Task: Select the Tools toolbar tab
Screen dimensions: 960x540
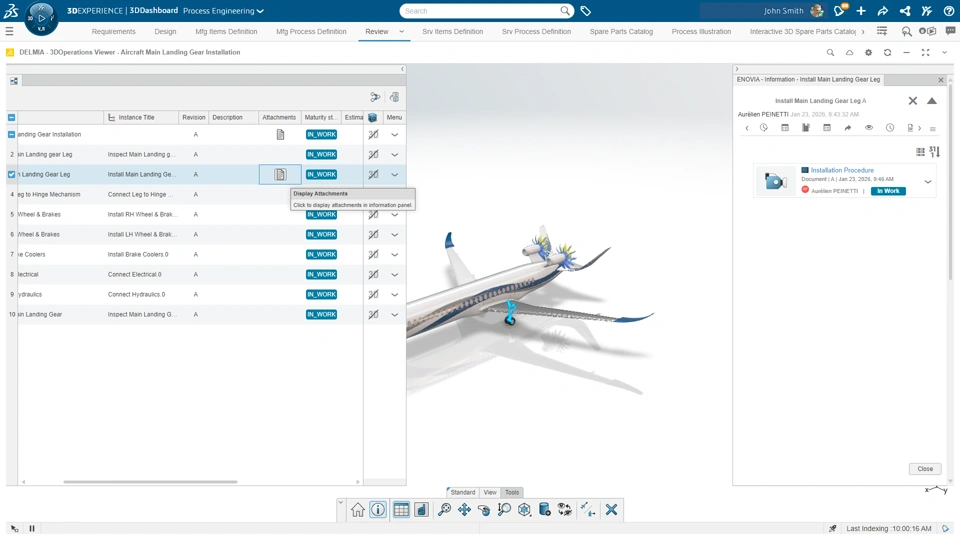Action: 512,492
